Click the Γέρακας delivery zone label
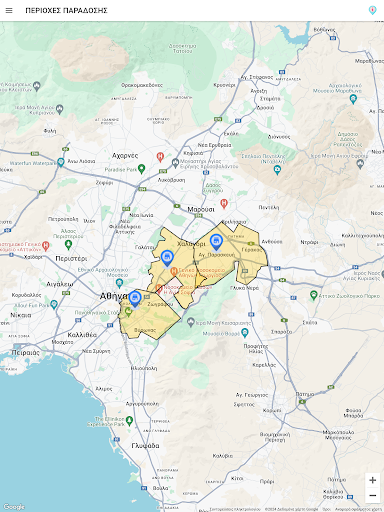 coord(252,250)
